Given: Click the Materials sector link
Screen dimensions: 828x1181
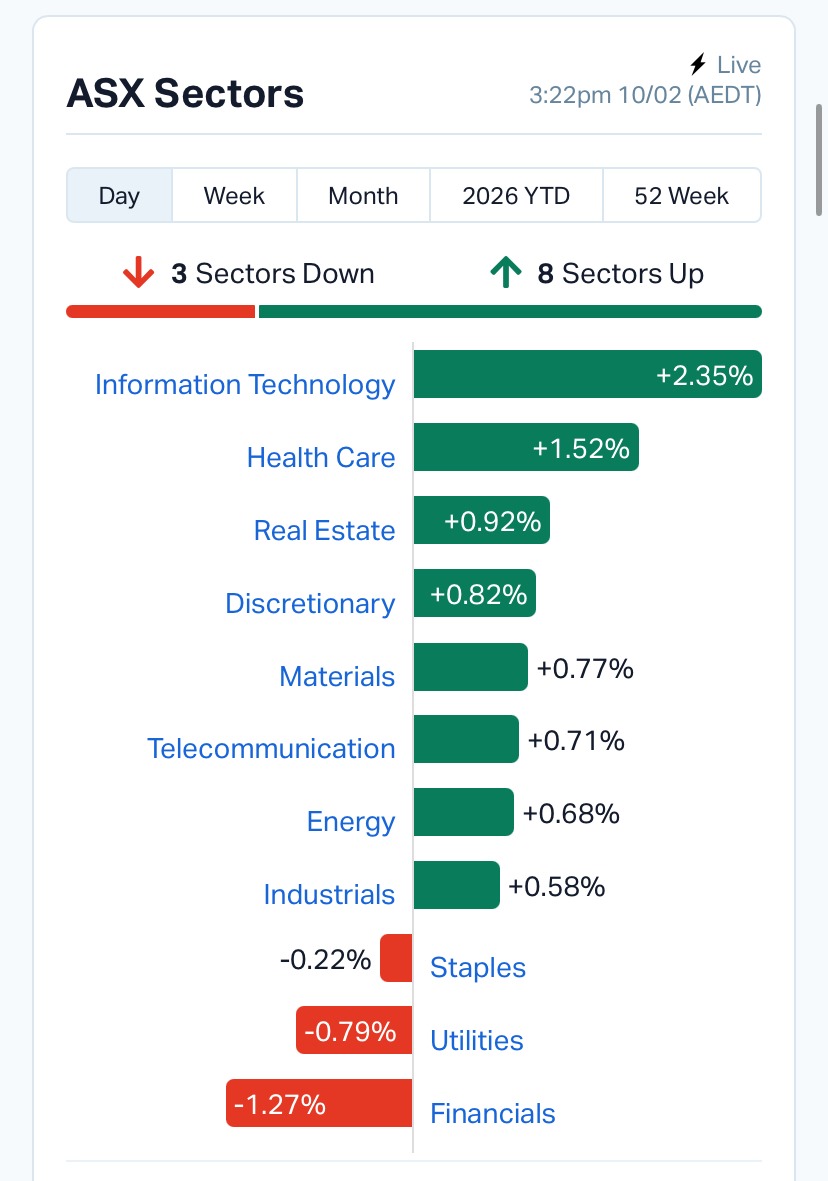Looking at the screenshot, I should point(337,676).
